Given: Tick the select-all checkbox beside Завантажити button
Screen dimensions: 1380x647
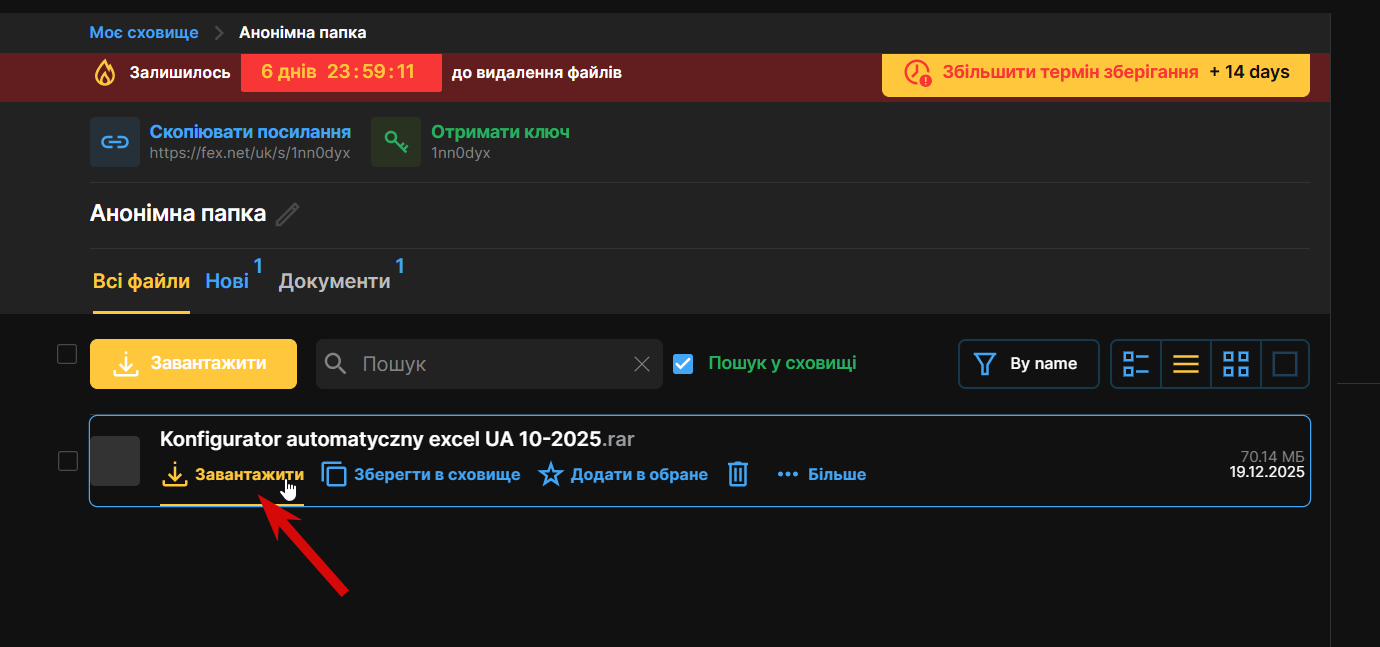Looking at the screenshot, I should tap(67, 354).
